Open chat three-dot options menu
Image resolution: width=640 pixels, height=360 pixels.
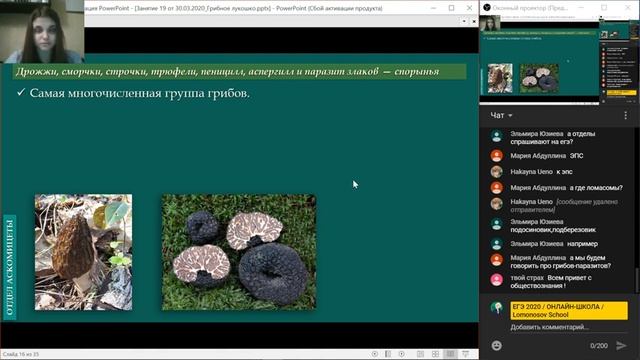[x=625, y=116]
